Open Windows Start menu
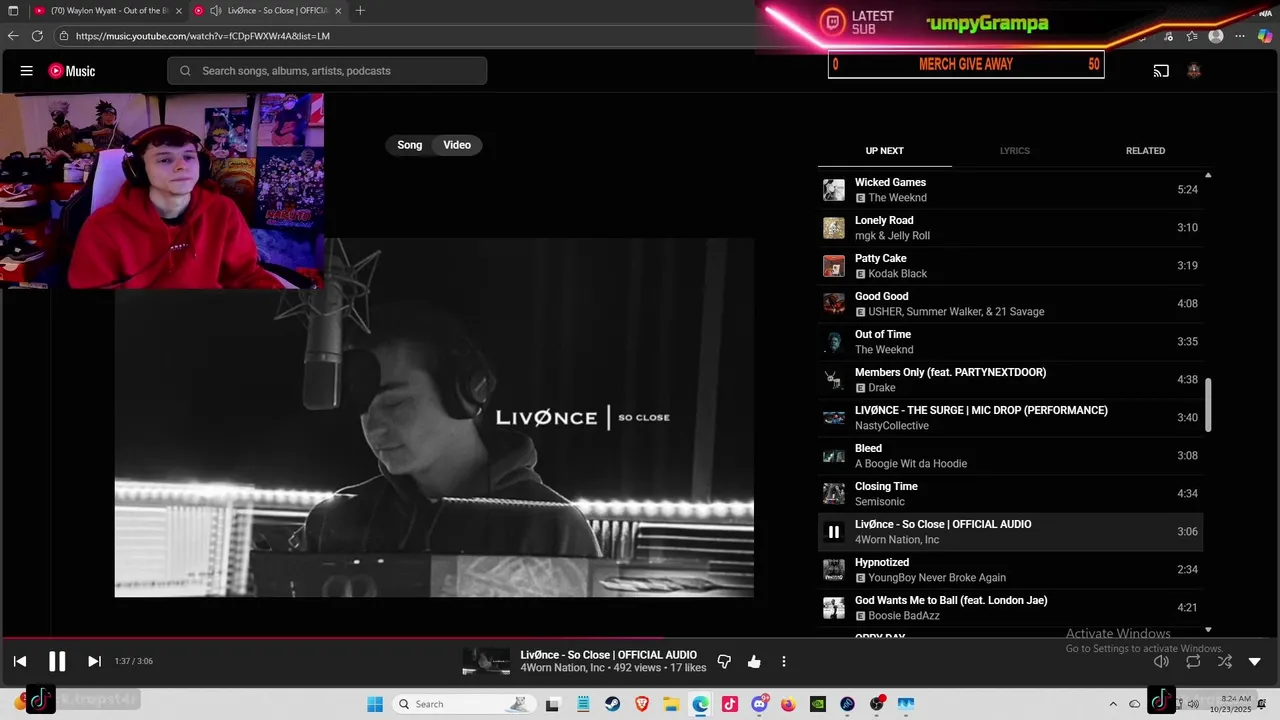 click(375, 704)
